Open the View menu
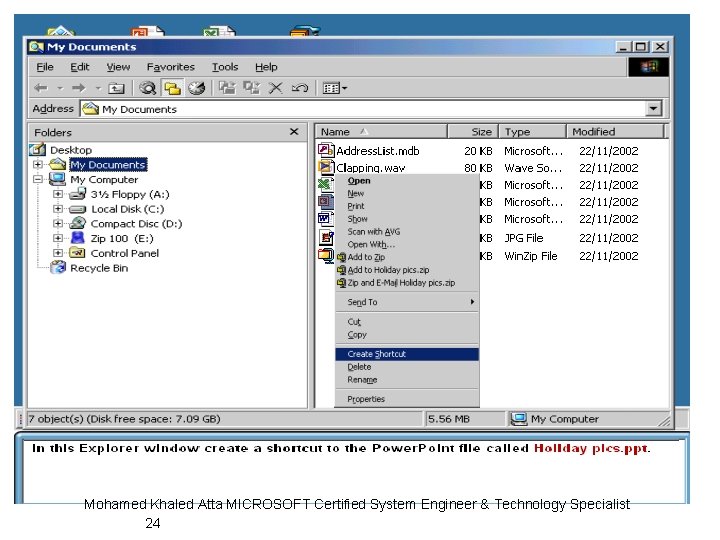The height and width of the screenshot is (540, 720). tap(118, 67)
